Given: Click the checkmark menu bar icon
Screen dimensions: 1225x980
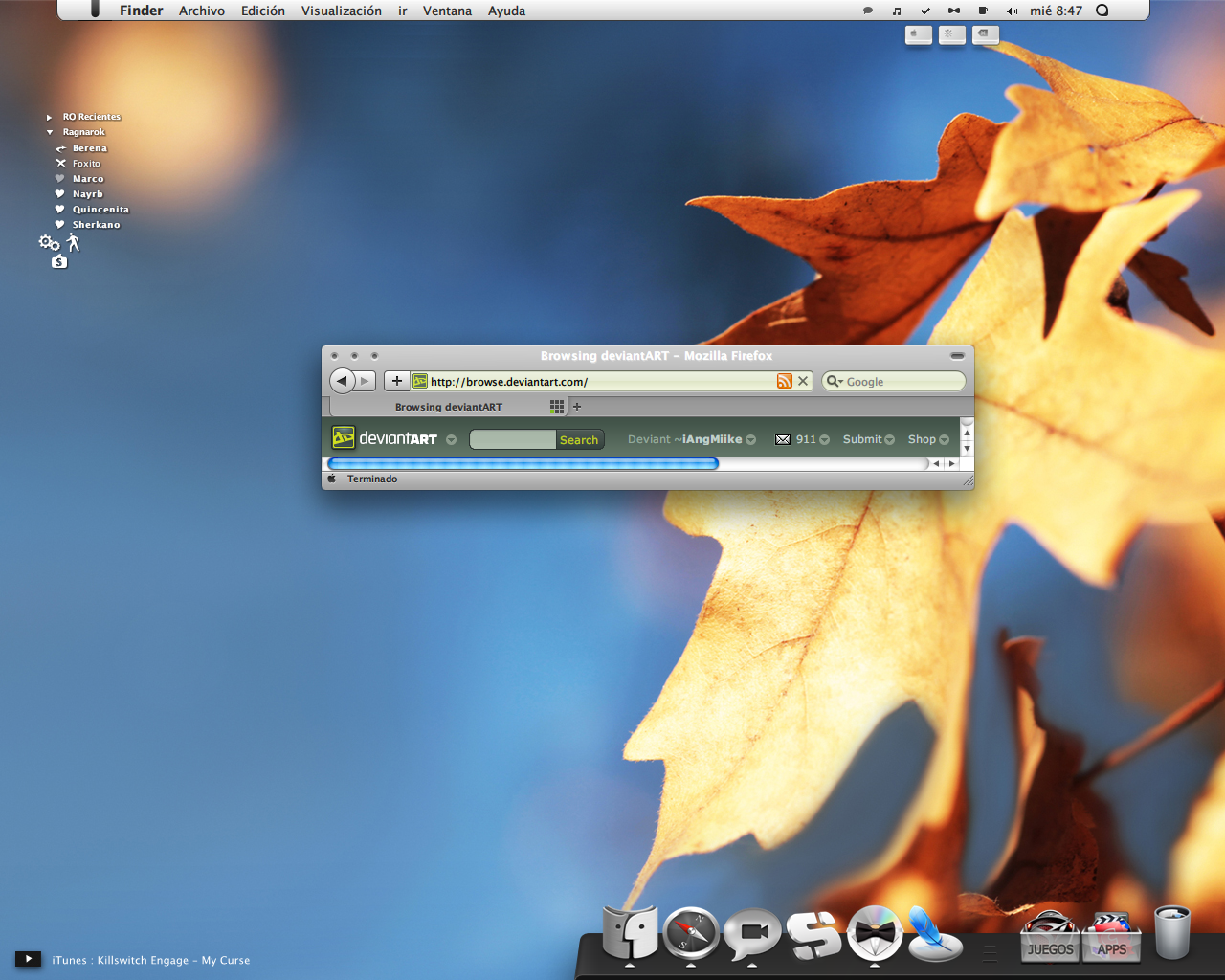Looking at the screenshot, I should (924, 11).
